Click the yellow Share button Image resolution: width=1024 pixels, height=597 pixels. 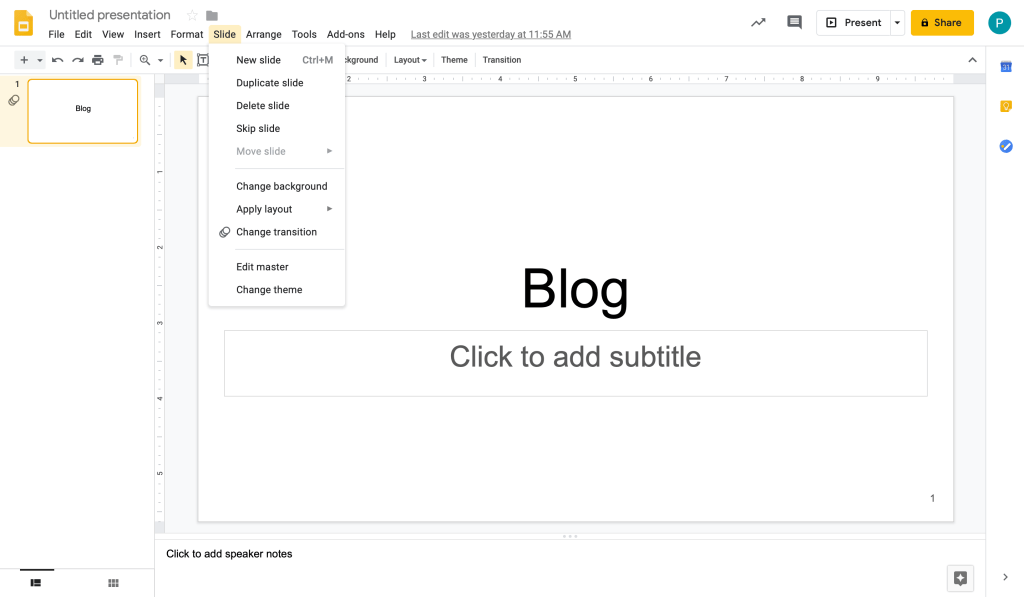[x=941, y=23]
